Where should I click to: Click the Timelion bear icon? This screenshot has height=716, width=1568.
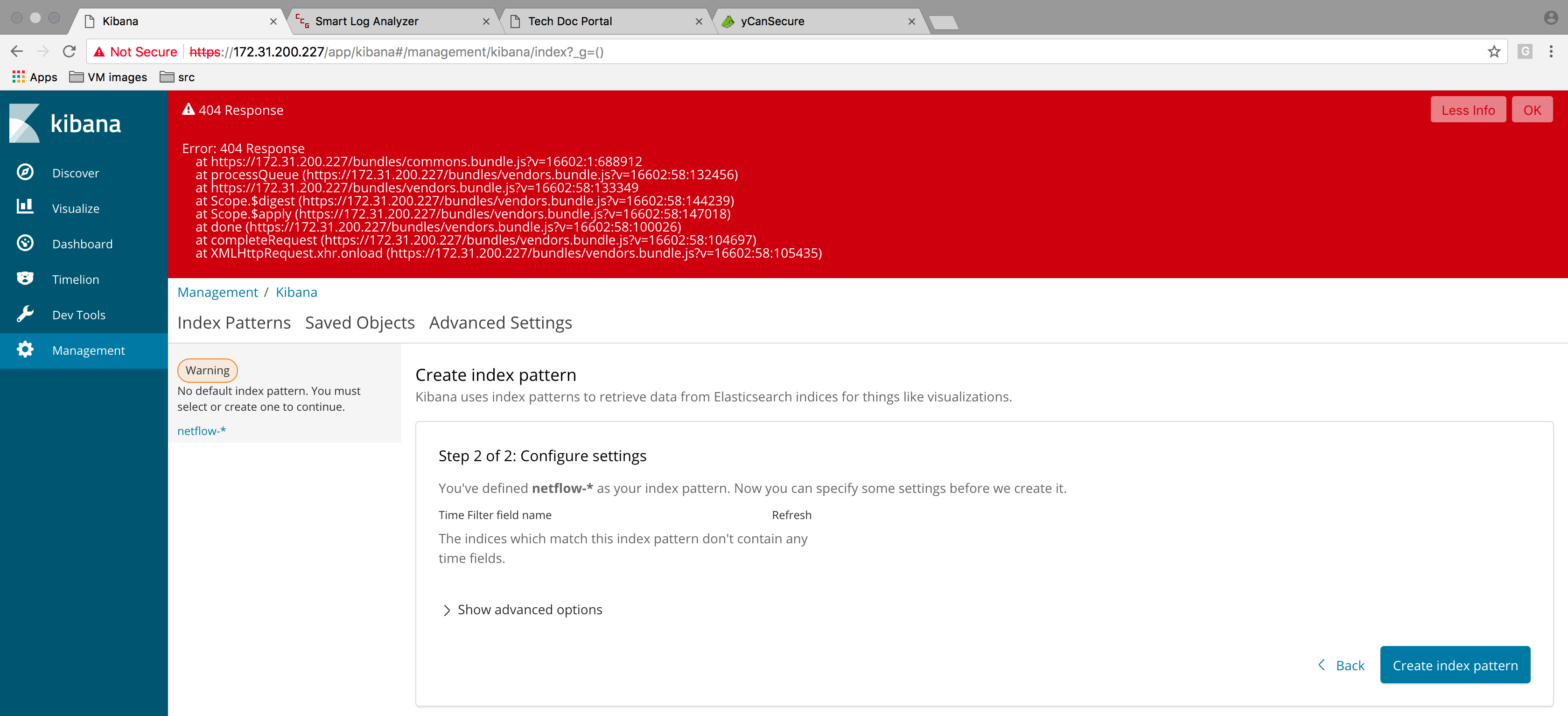[25, 278]
